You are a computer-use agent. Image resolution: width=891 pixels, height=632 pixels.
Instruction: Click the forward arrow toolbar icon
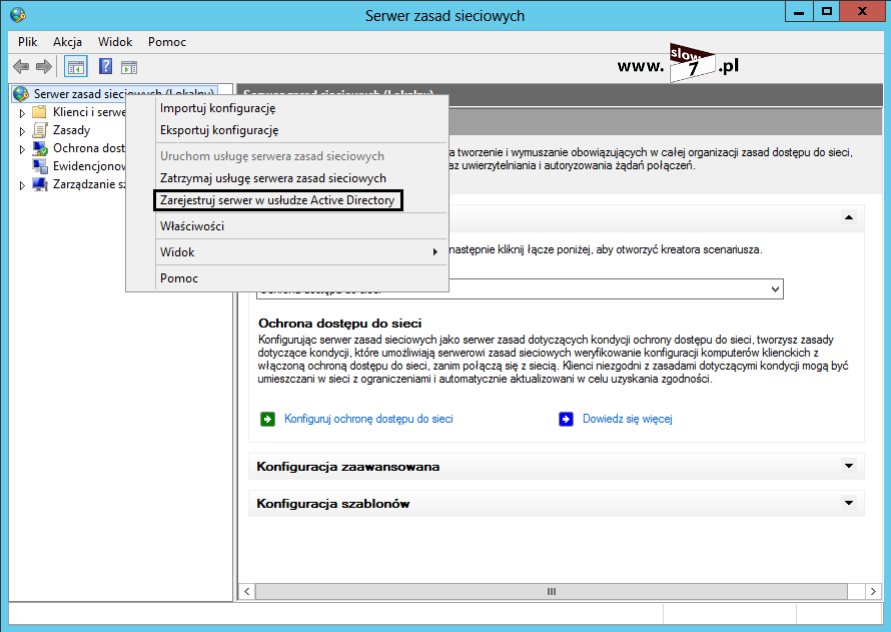coord(44,67)
